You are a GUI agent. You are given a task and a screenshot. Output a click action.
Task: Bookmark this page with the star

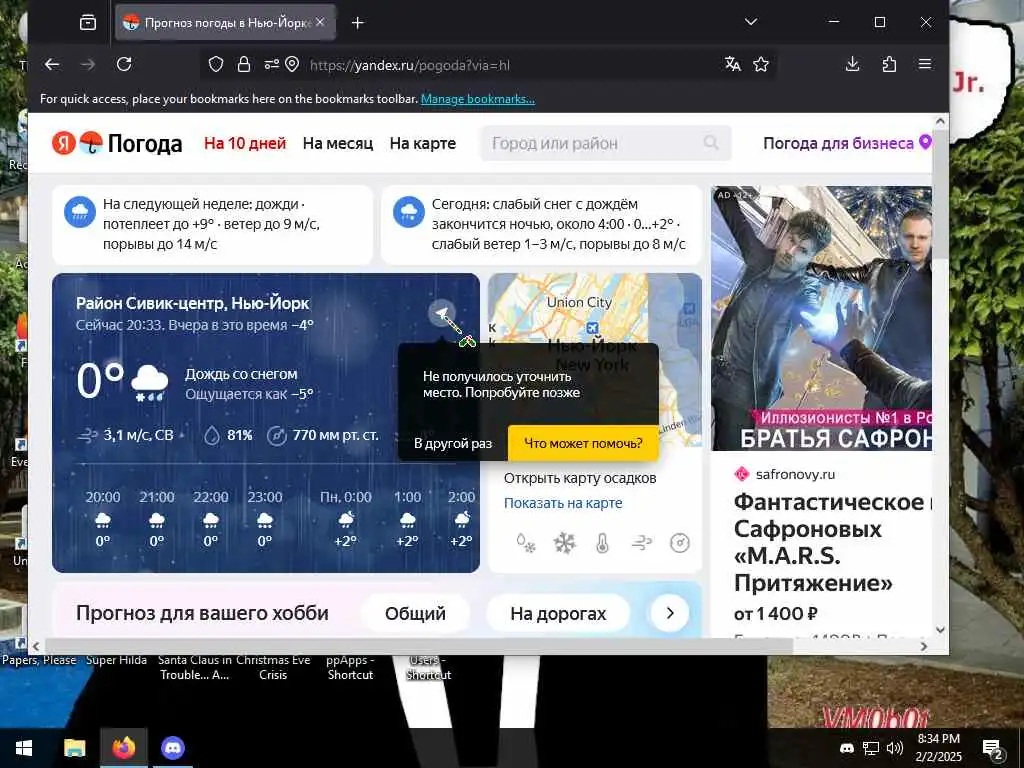tap(761, 64)
